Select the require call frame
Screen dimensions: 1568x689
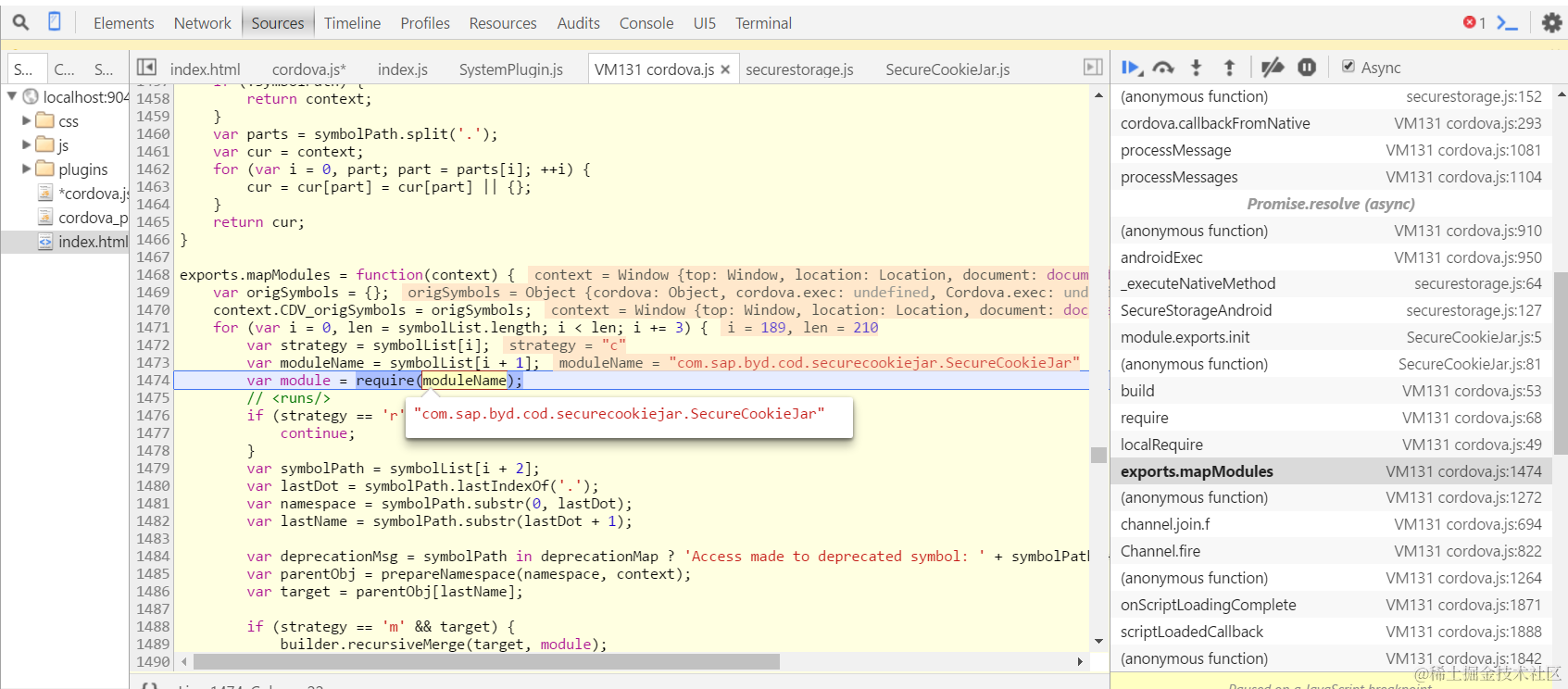tap(1331, 418)
